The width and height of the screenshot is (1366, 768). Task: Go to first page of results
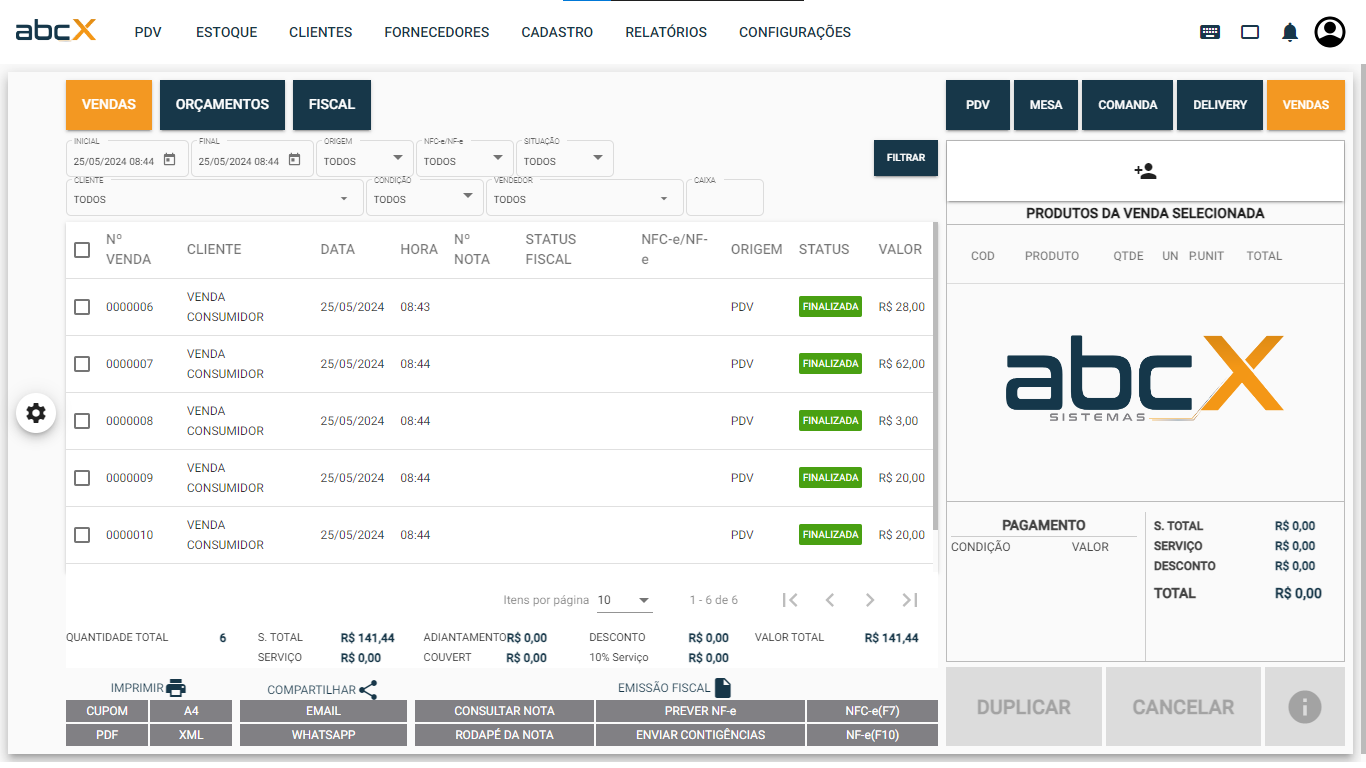790,600
